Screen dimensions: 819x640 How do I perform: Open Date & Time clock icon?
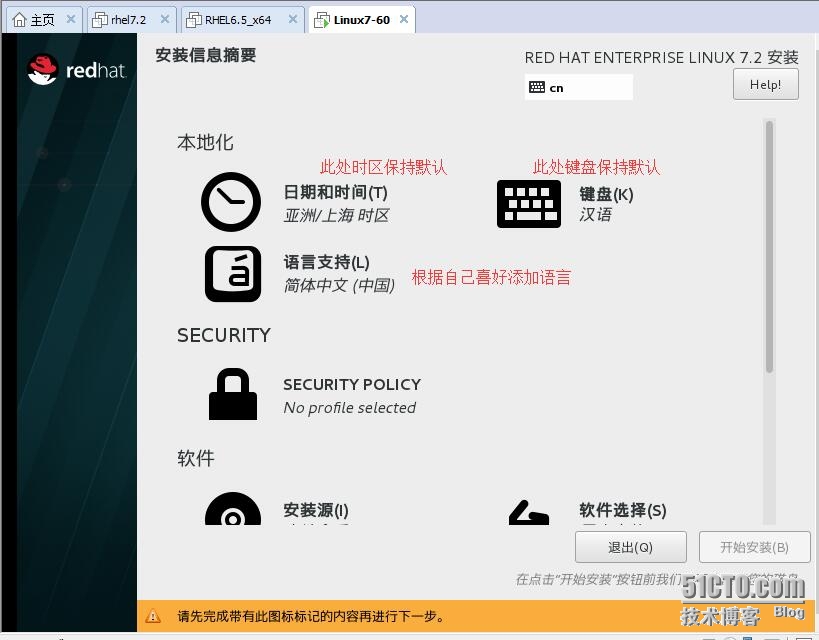pyautogui.click(x=231, y=202)
